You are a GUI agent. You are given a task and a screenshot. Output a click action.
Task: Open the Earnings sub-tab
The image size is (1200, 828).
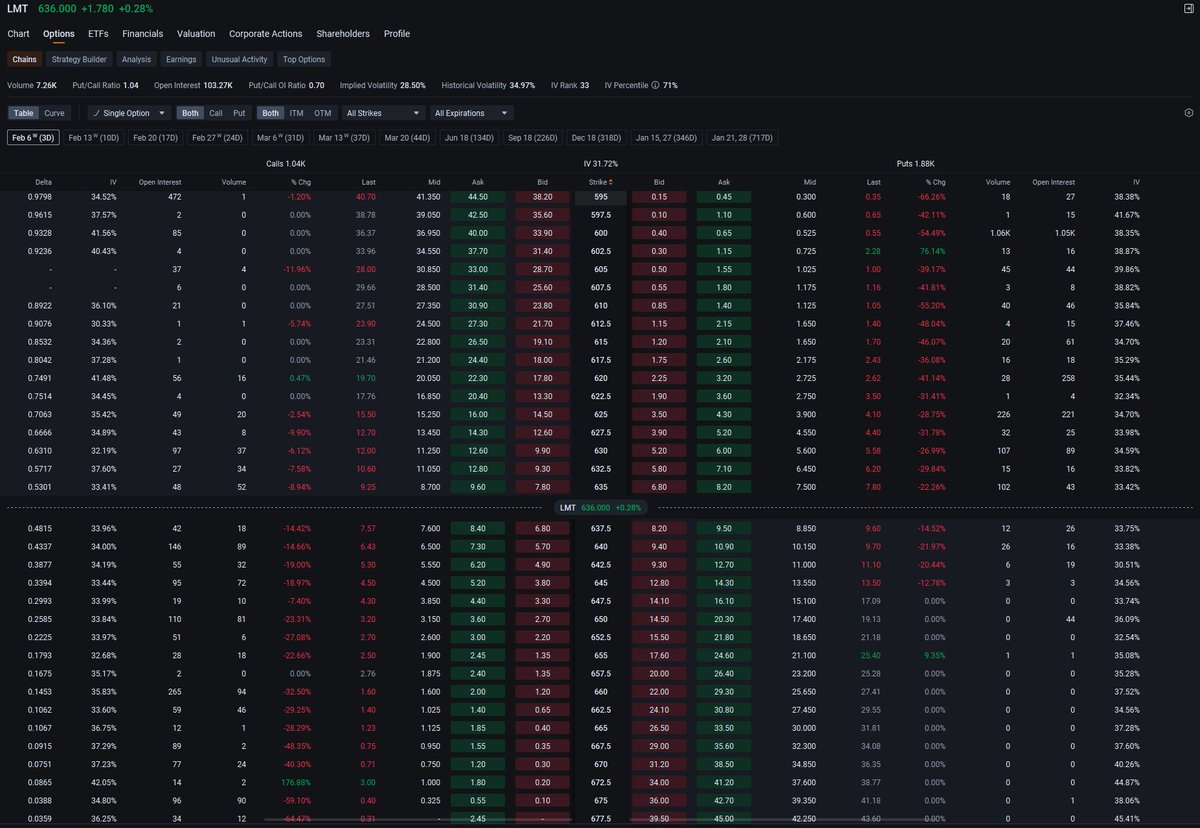[181, 59]
